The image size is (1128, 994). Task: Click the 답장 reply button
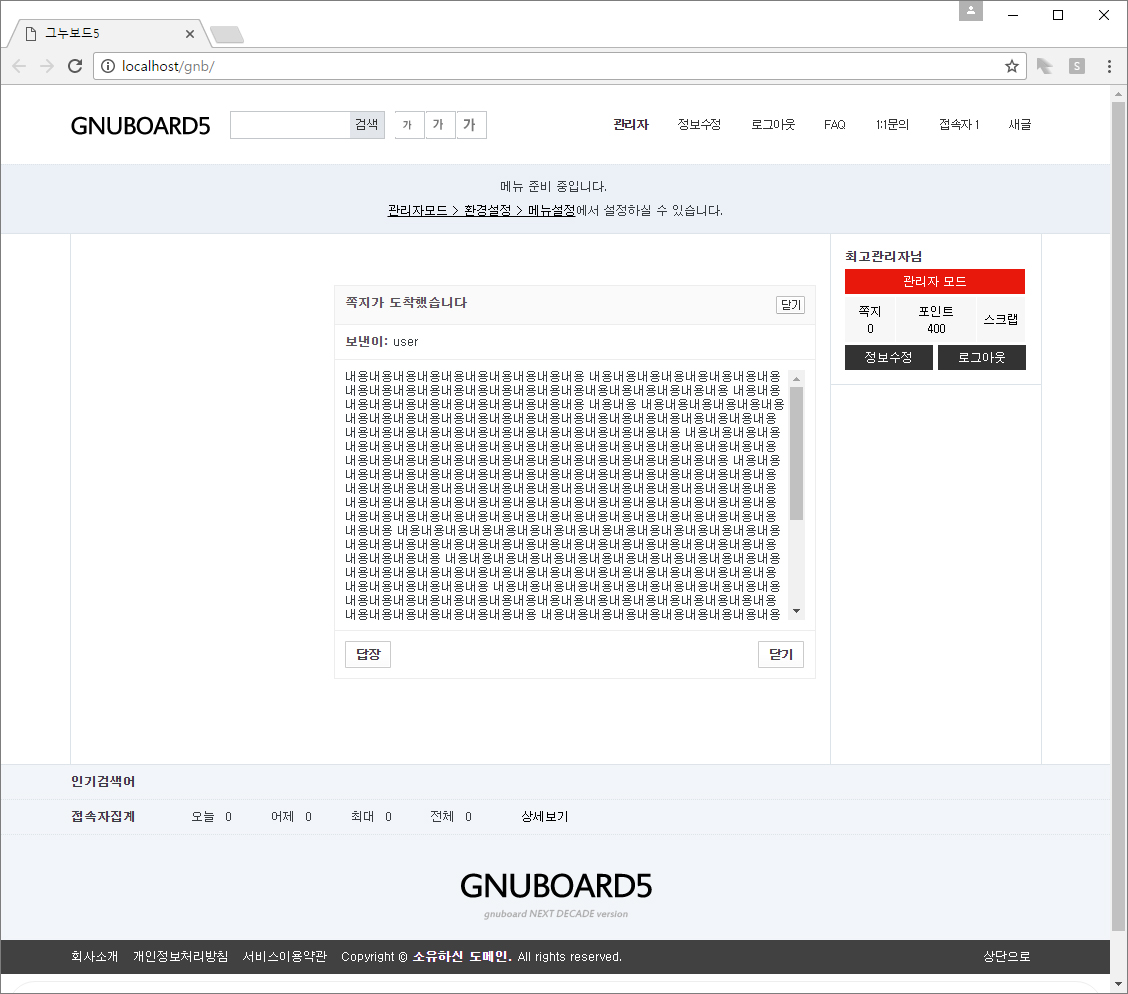point(367,654)
